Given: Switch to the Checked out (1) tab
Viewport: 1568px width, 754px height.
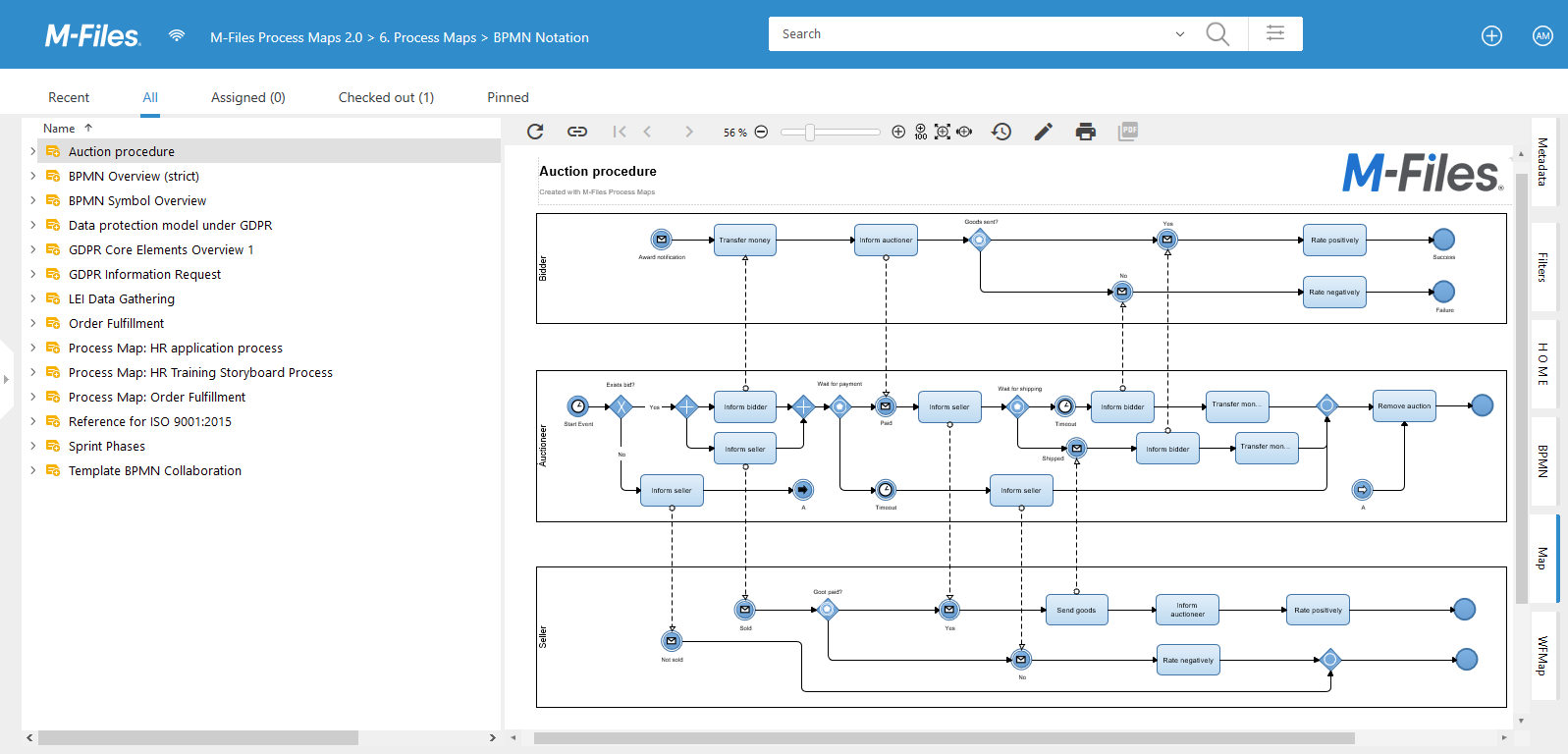Looking at the screenshot, I should 386,97.
